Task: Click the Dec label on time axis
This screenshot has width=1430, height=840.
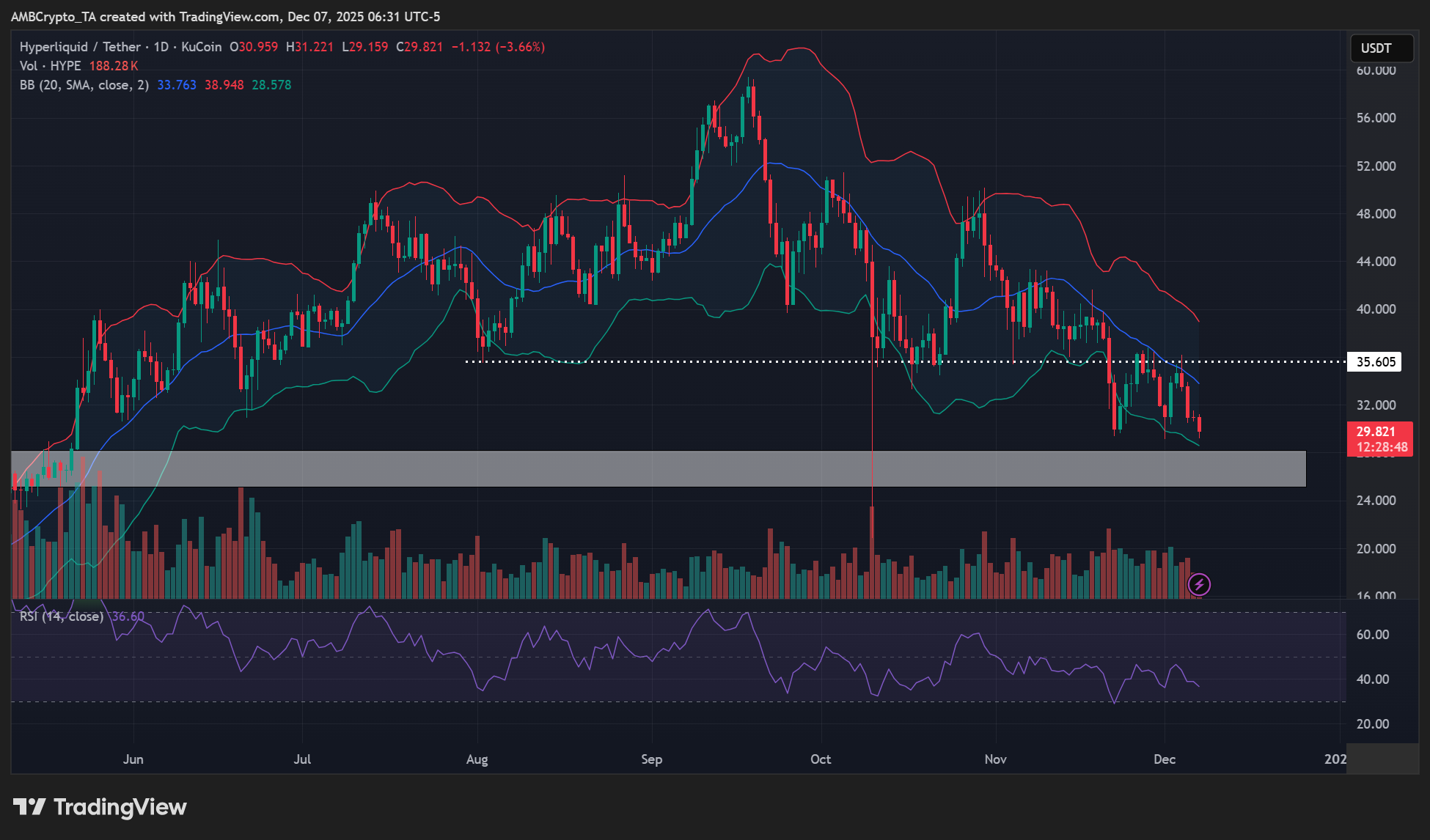Action: (1164, 759)
